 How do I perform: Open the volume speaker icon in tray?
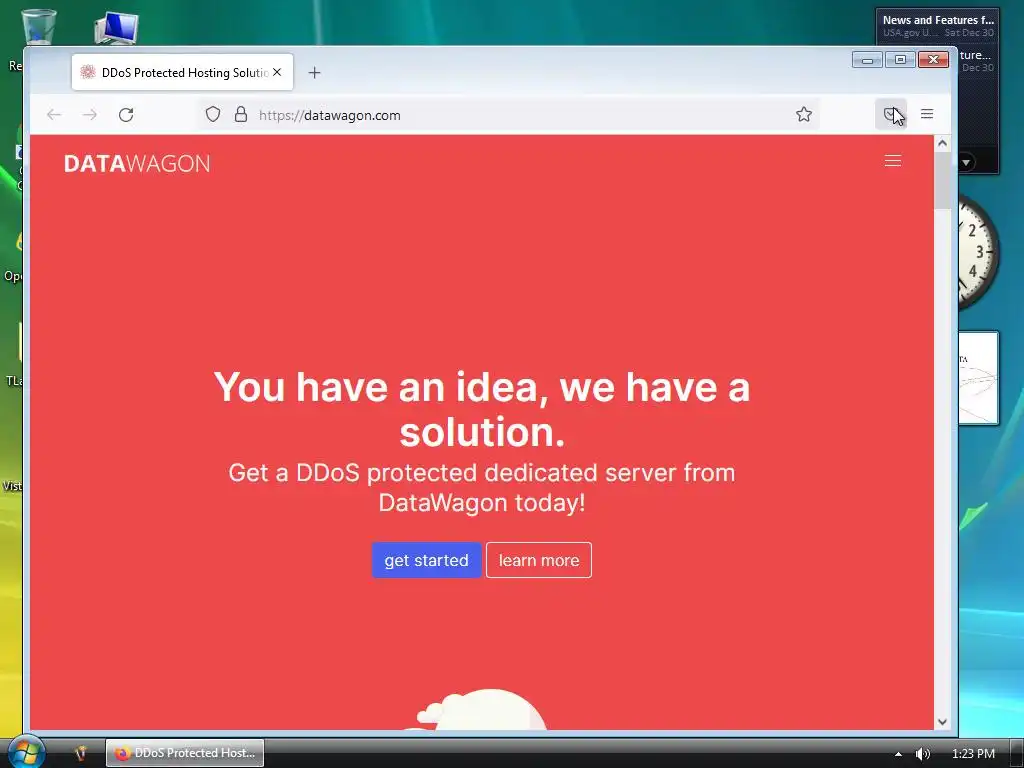pos(922,754)
